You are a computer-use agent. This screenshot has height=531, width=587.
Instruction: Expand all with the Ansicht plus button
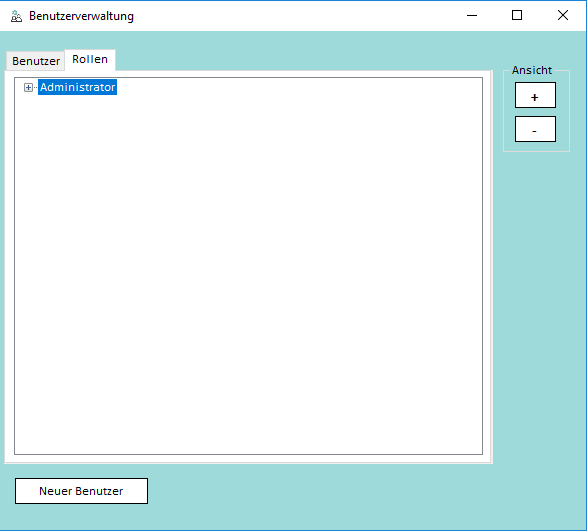click(x=535, y=95)
